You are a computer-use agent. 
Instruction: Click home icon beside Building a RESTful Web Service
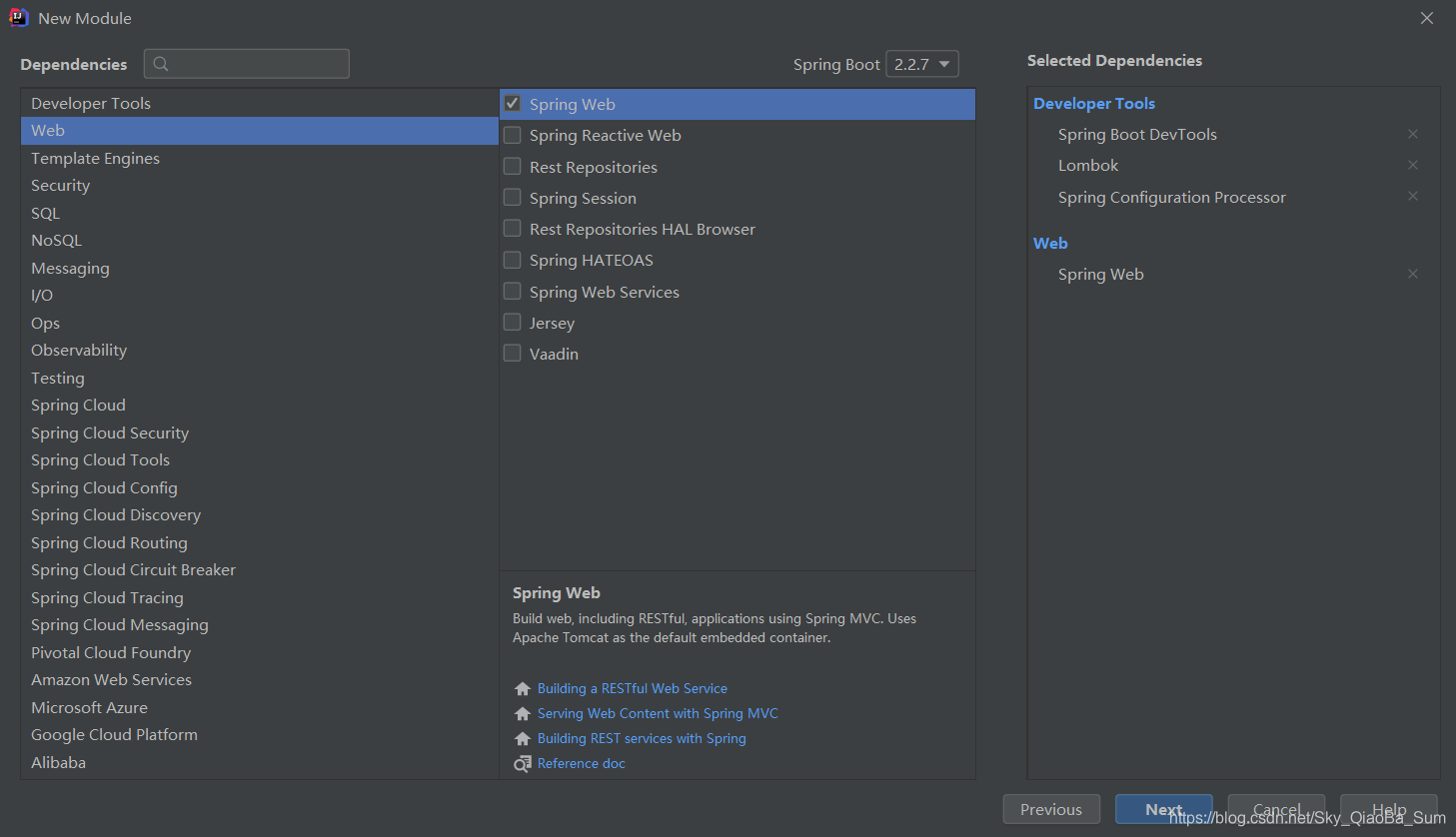tap(522, 689)
